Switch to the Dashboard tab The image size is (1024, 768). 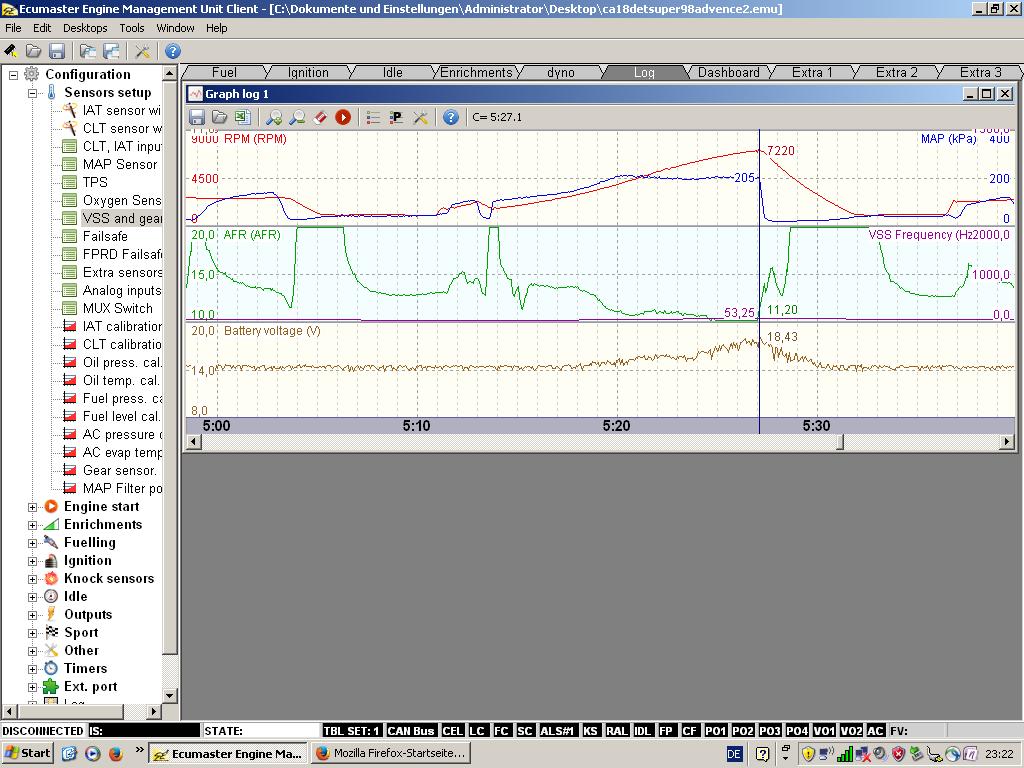pyautogui.click(x=728, y=72)
